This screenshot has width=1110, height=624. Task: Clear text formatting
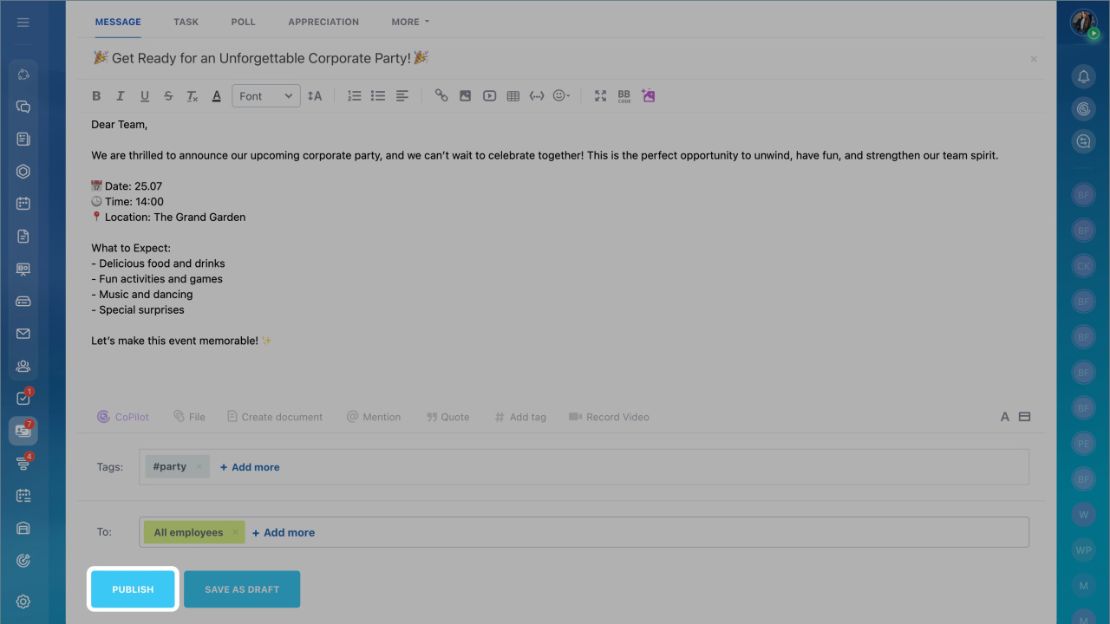click(192, 96)
